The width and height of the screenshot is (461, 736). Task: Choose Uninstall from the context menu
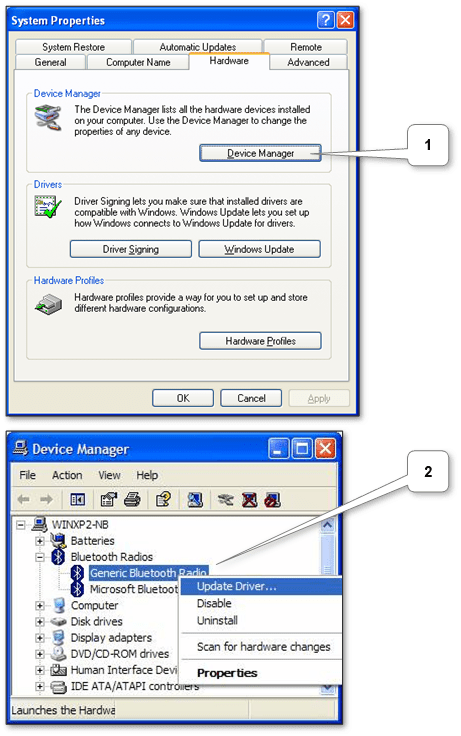pos(261,621)
